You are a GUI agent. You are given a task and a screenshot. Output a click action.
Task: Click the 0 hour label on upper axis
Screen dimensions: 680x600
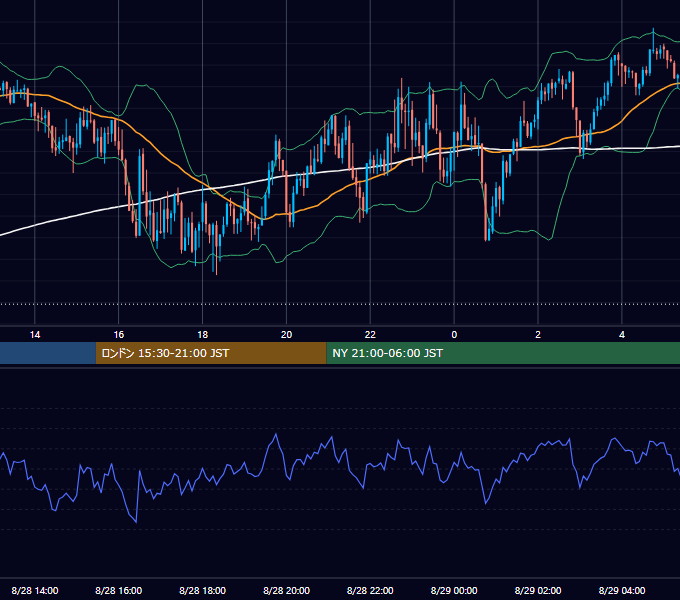pyautogui.click(x=454, y=335)
